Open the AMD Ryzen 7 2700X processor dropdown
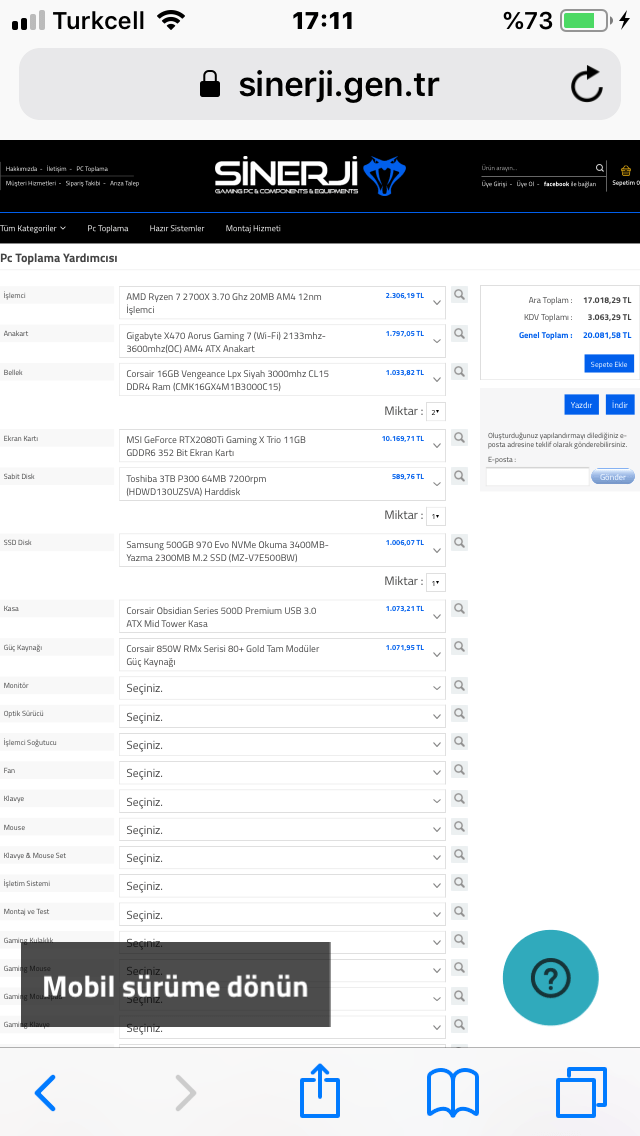Image resolution: width=640 pixels, height=1136 pixels. [282, 303]
